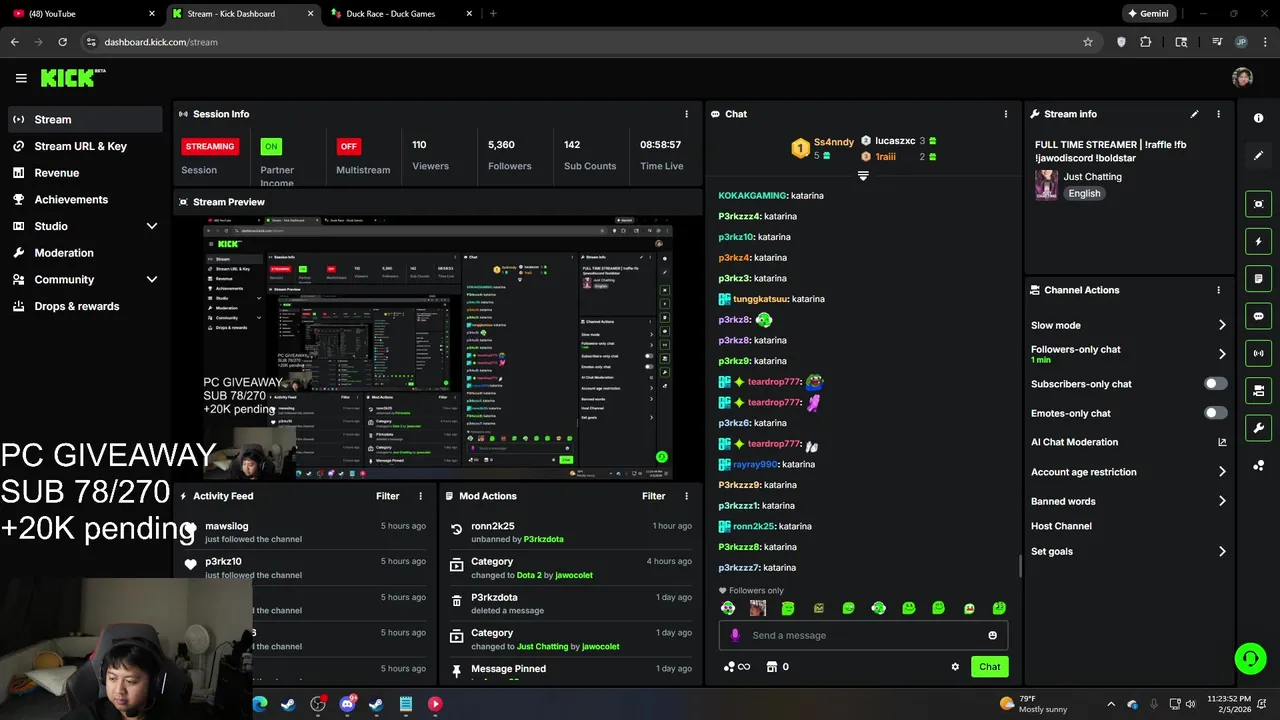
Task: Open Followers-only chat options chevron
Action: [x=1222, y=354]
